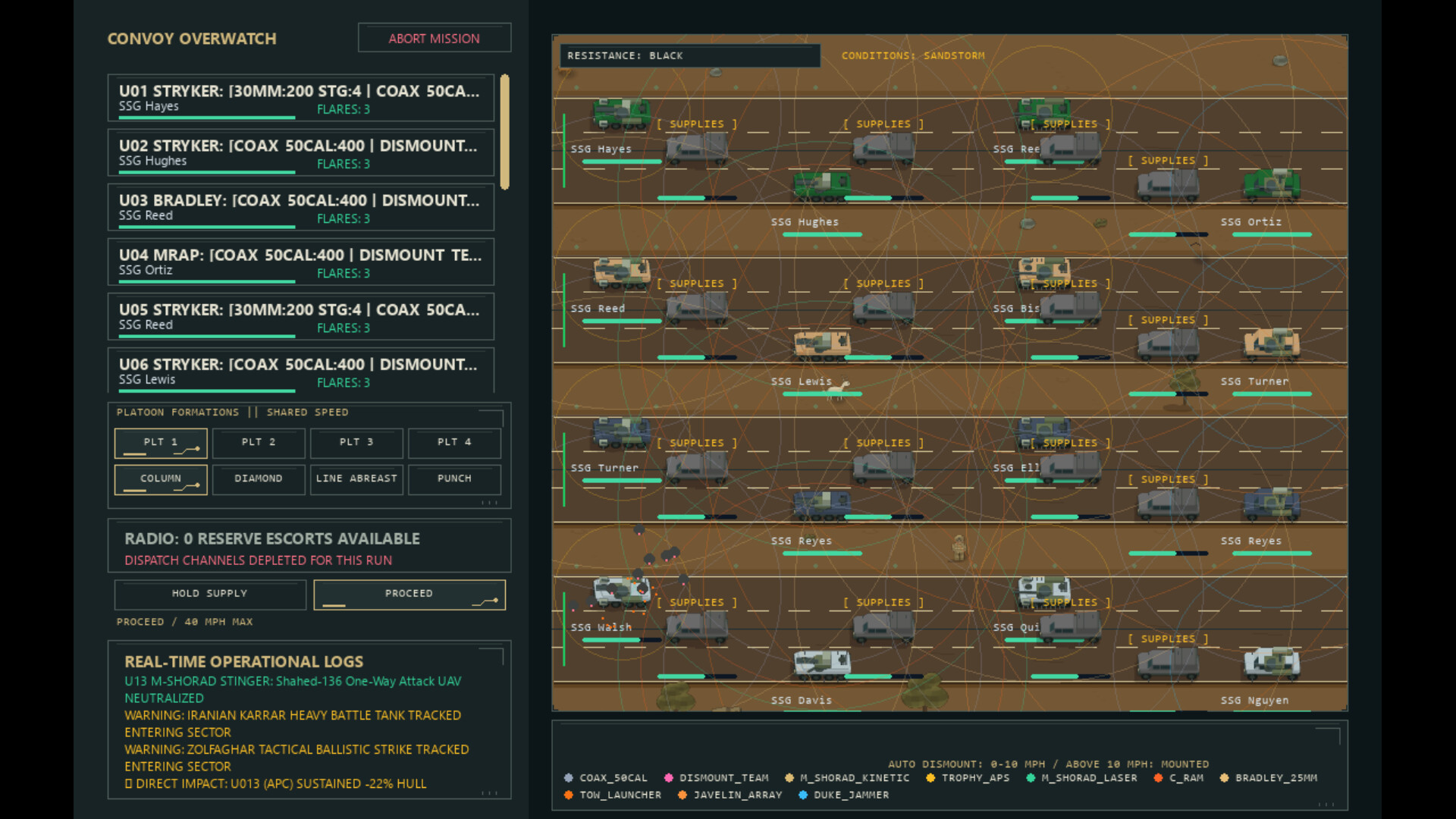
Task: Click RADIO: 0 RESERVE ESCORTS AVAILABLE heading
Action: [x=272, y=538]
